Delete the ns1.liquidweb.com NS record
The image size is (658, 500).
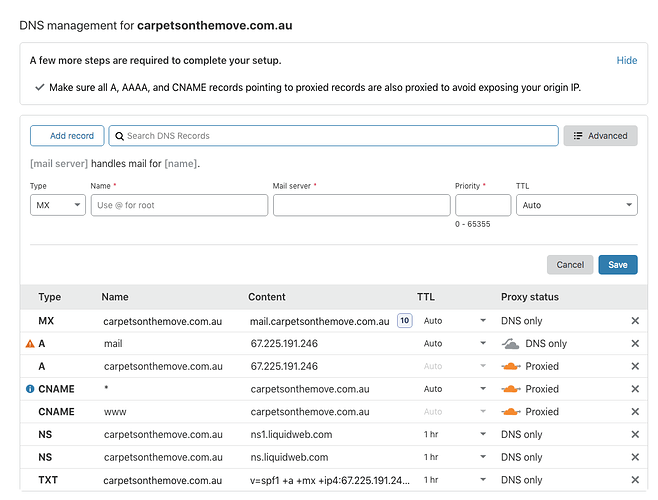[635, 435]
